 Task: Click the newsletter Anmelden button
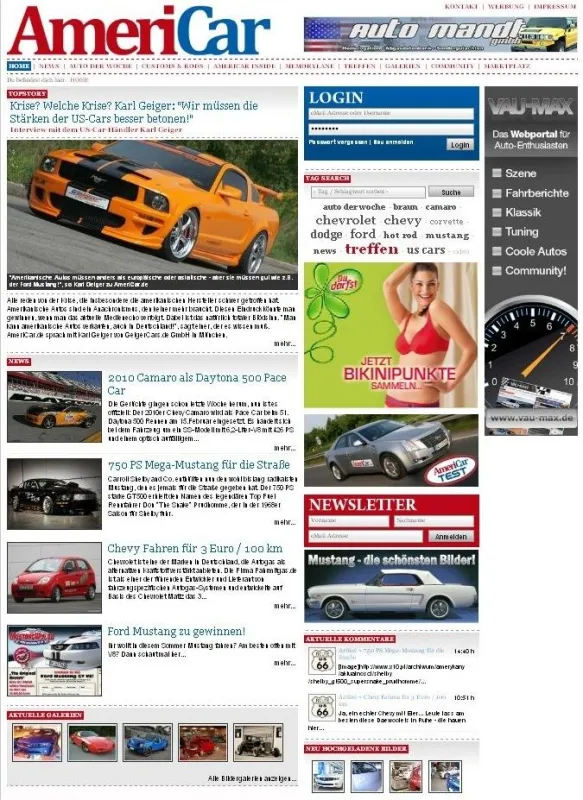[451, 536]
